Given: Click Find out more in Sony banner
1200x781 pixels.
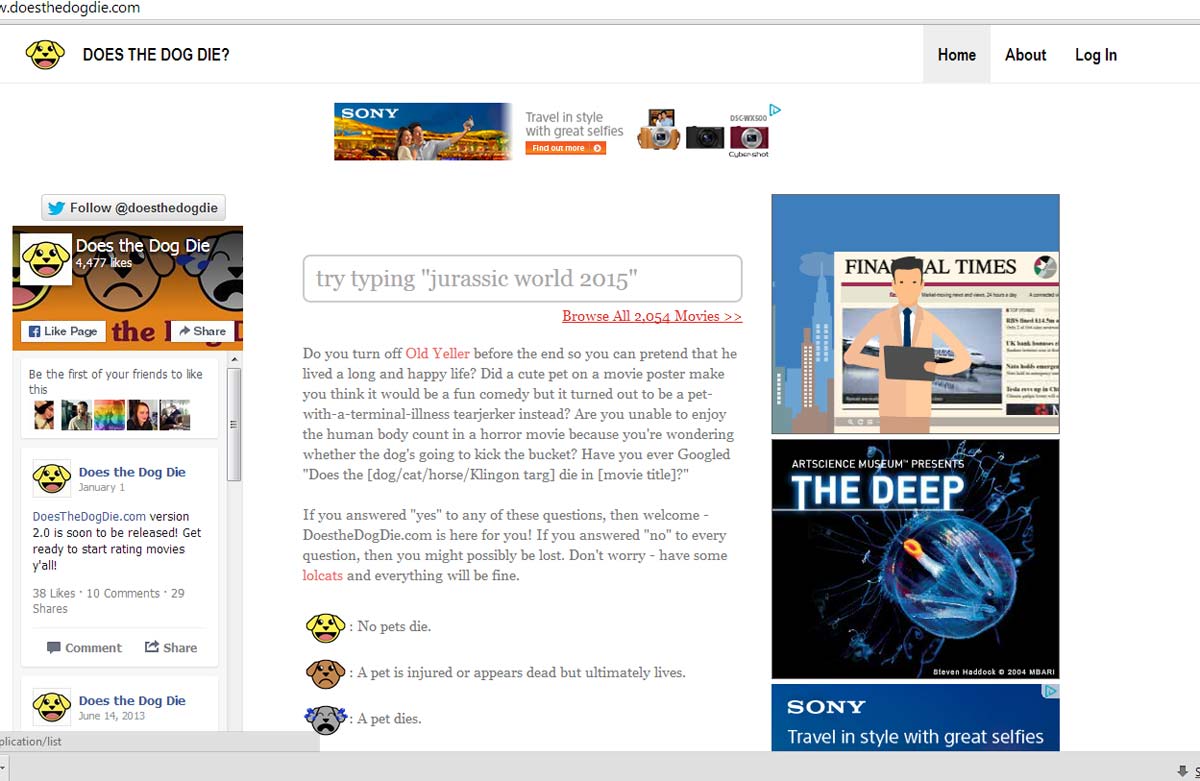Looking at the screenshot, I should click(x=566, y=148).
